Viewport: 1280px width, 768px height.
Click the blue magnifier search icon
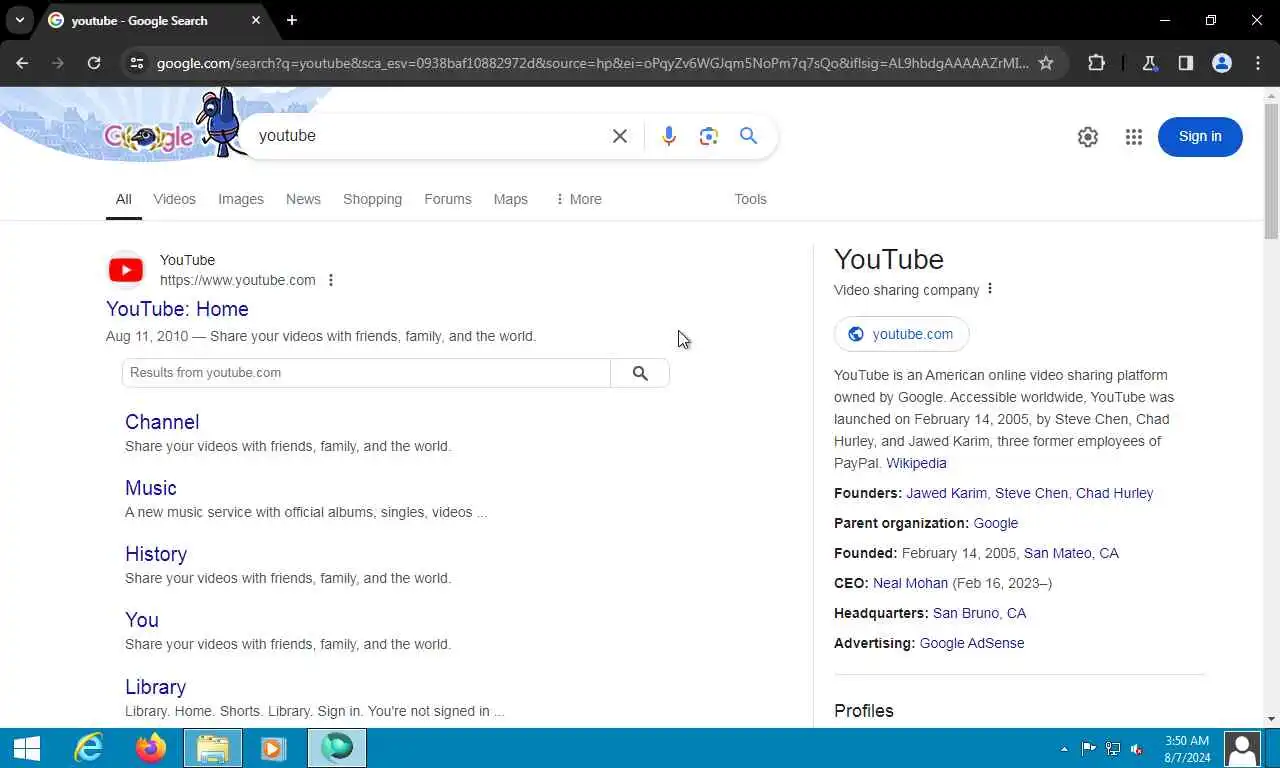[x=748, y=136]
